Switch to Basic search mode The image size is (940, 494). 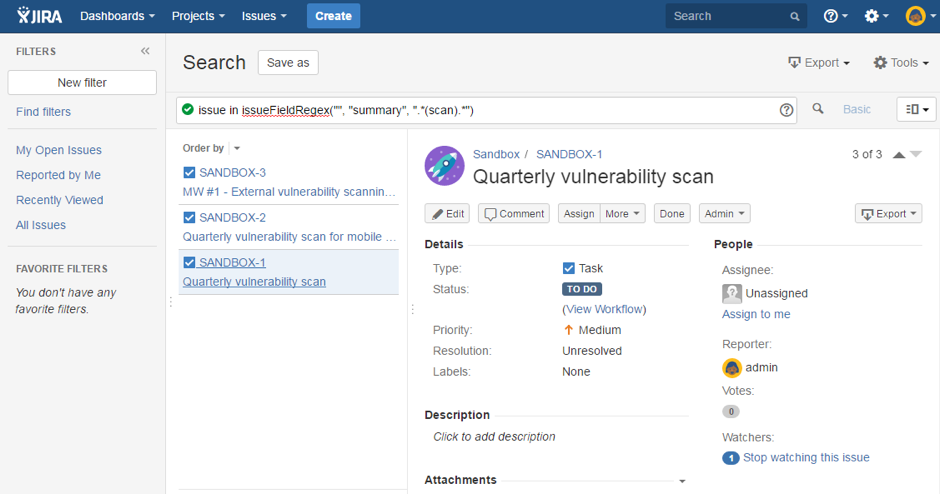tap(857, 110)
